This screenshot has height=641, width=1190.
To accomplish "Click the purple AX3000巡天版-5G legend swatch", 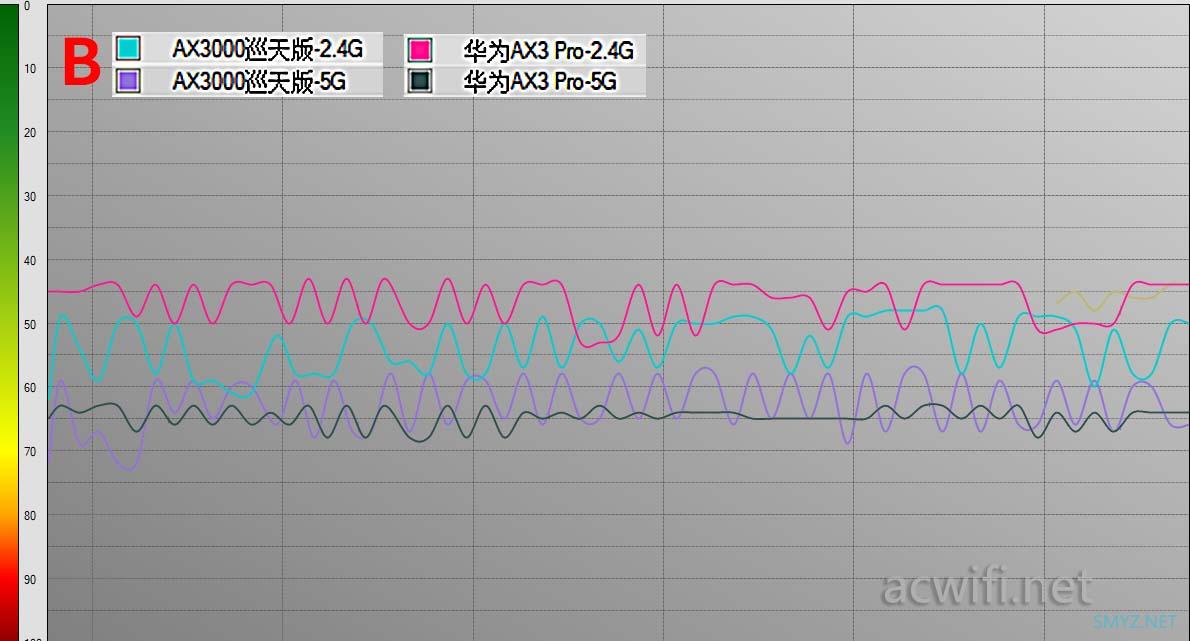I will pos(128,80).
